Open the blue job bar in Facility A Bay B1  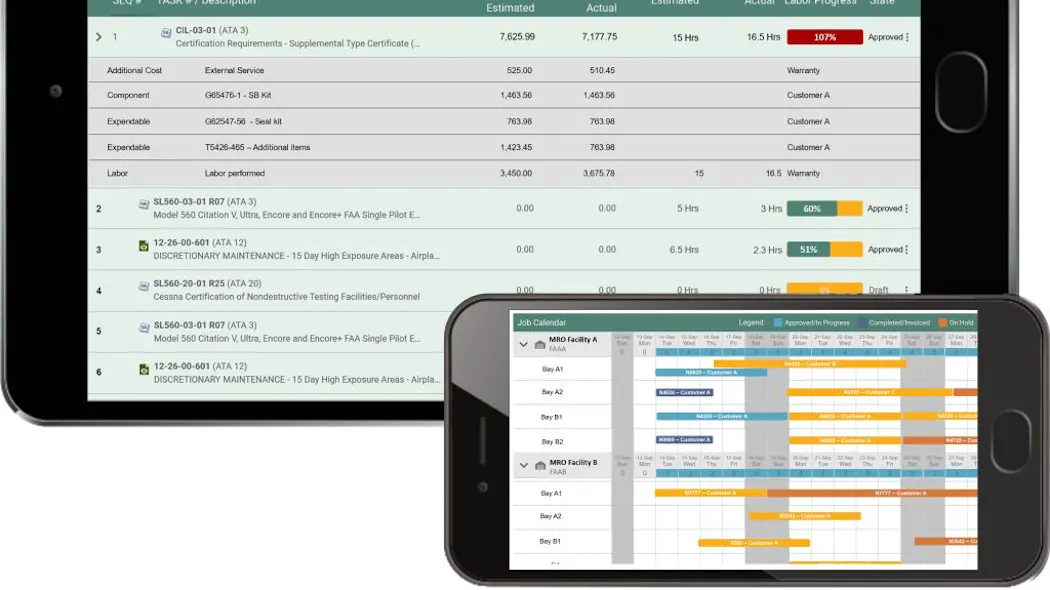click(x=722, y=417)
